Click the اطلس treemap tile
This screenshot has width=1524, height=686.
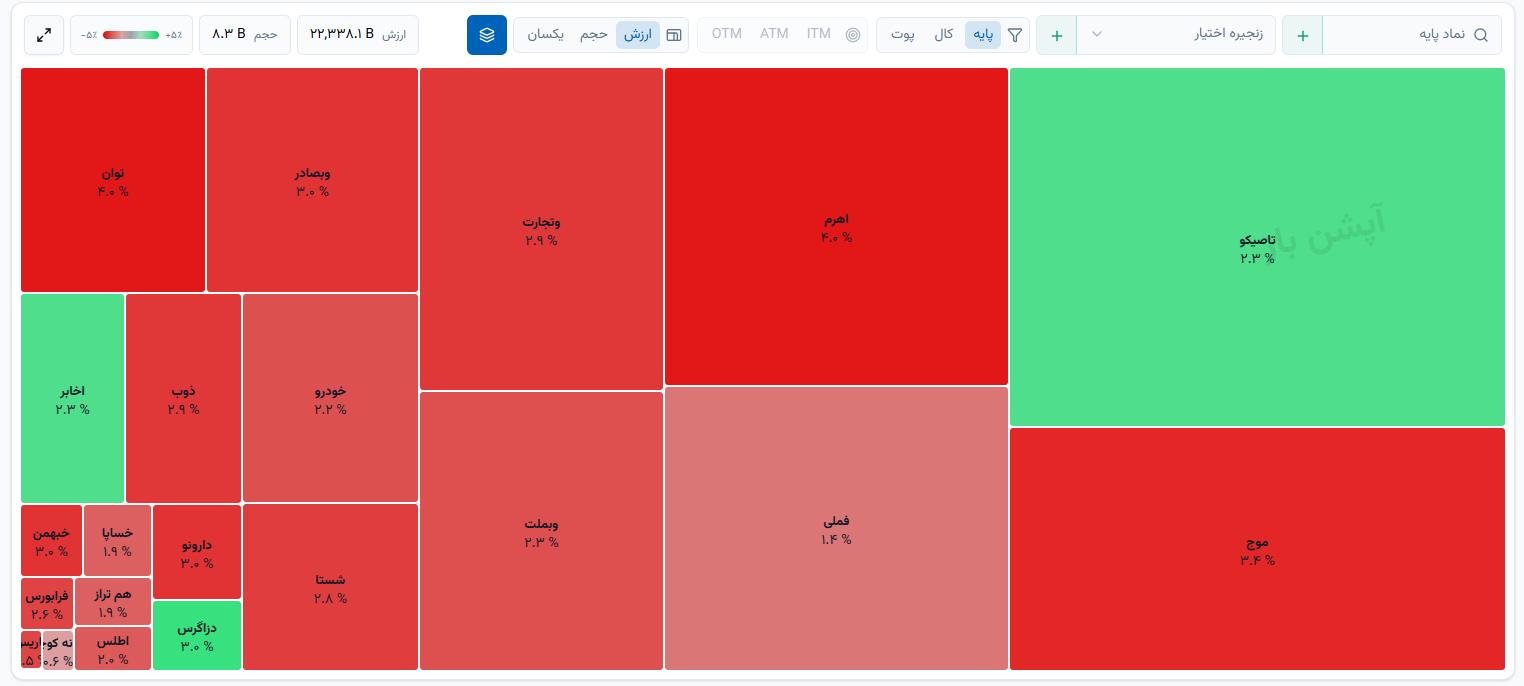tap(113, 648)
